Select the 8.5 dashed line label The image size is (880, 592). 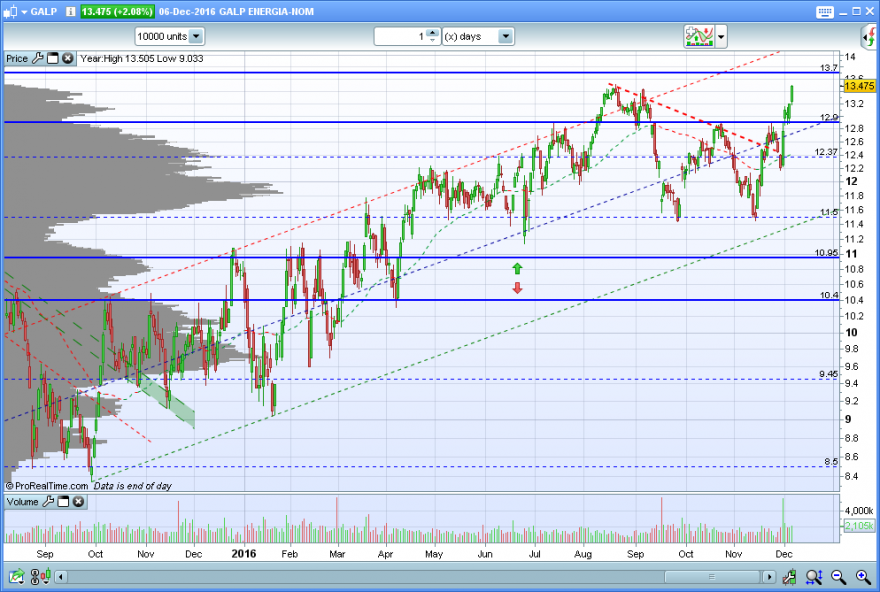(x=831, y=462)
